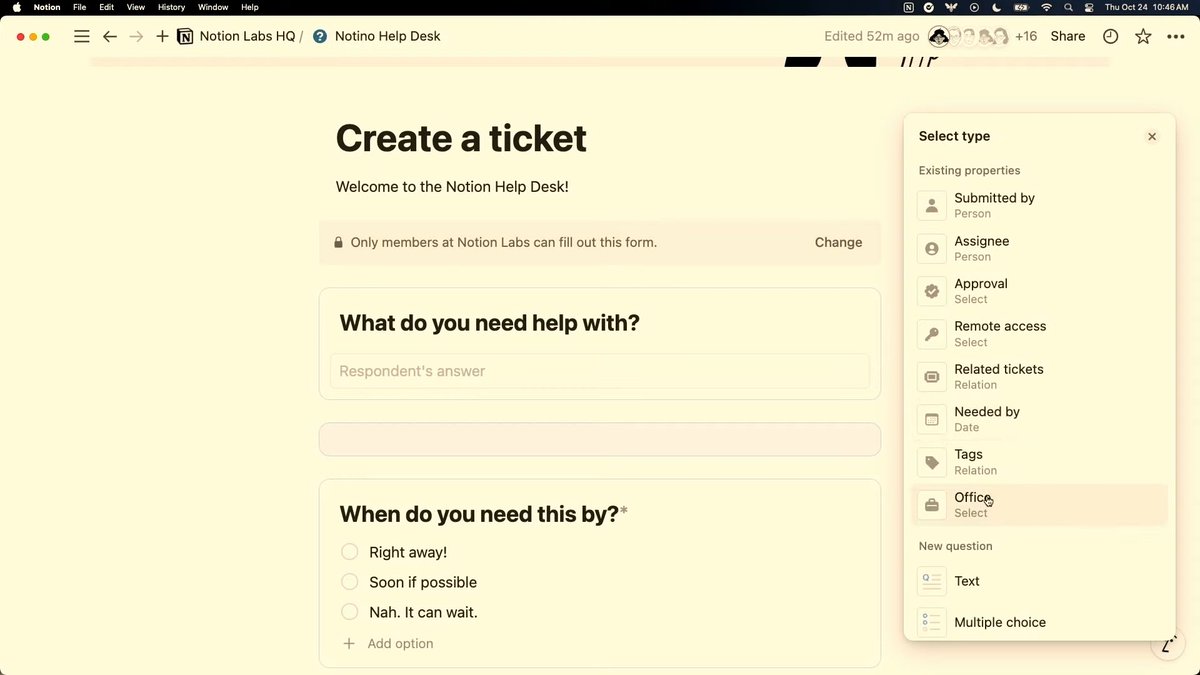This screenshot has width=1200, height=675.
Task: Open the View menu
Action: (x=135, y=7)
